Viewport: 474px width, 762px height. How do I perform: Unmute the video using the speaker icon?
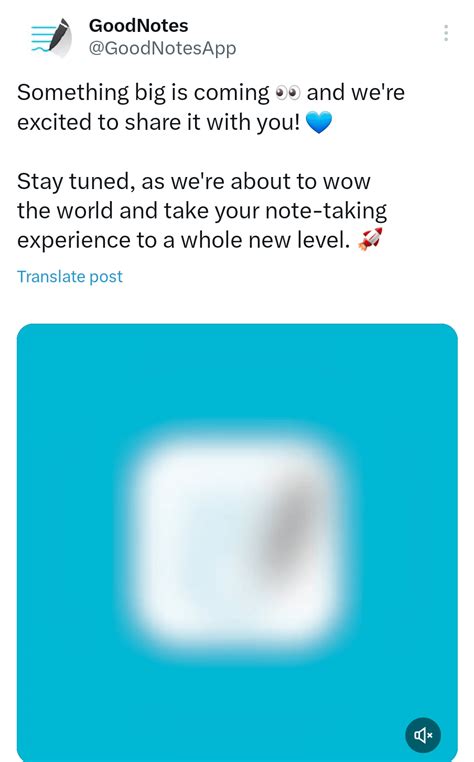coord(423,735)
